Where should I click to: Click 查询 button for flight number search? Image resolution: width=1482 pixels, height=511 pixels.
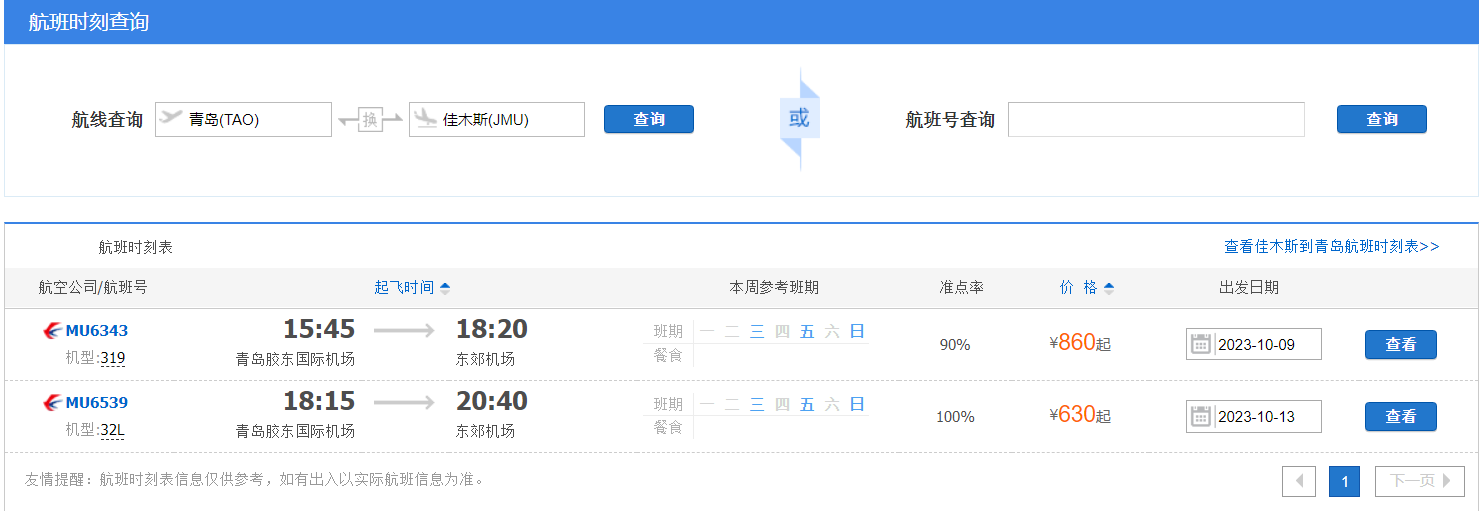pyautogui.click(x=1382, y=119)
